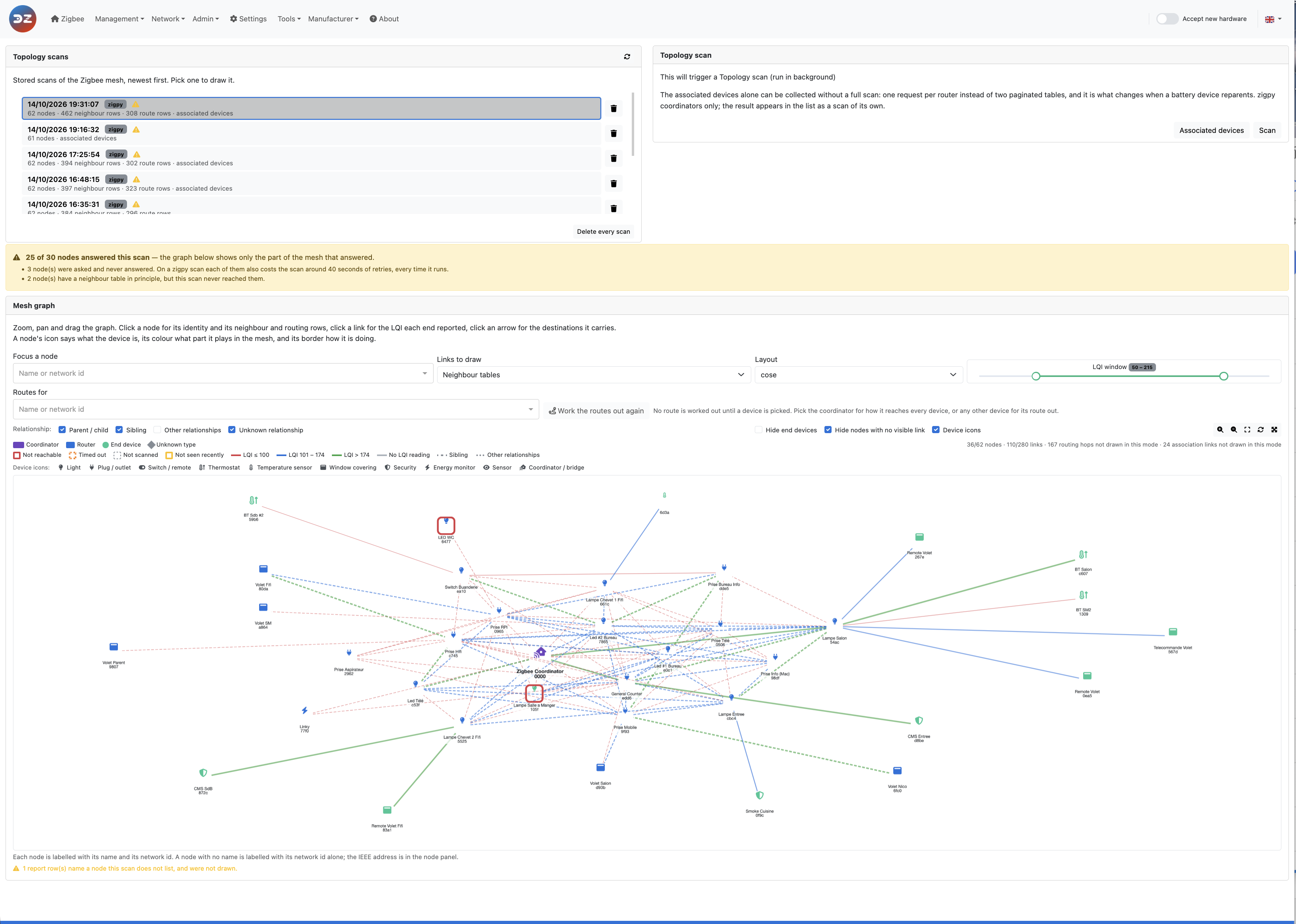Refresh the Topology scans list
The height and width of the screenshot is (924, 1296).
(627, 56)
